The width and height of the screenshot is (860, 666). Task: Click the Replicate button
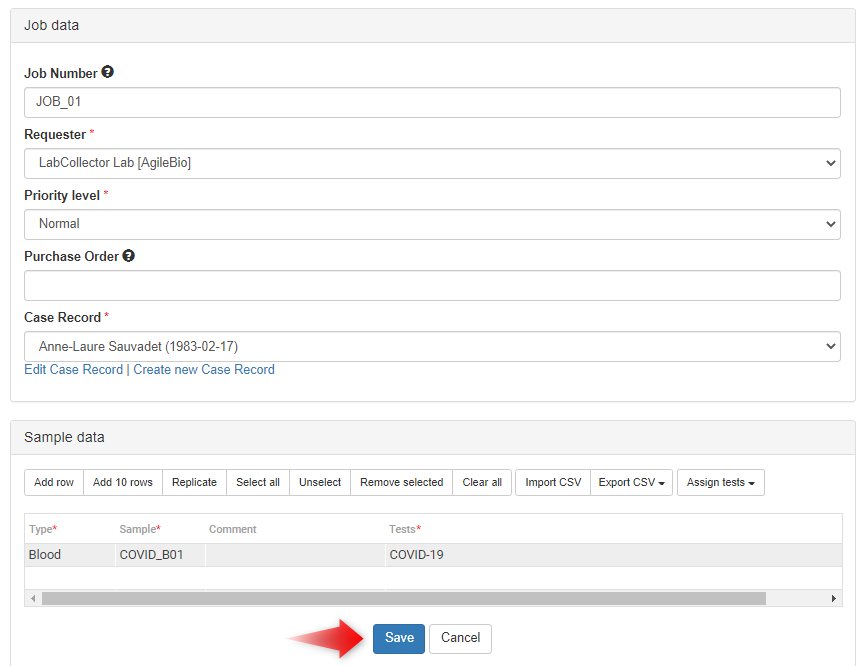point(194,482)
